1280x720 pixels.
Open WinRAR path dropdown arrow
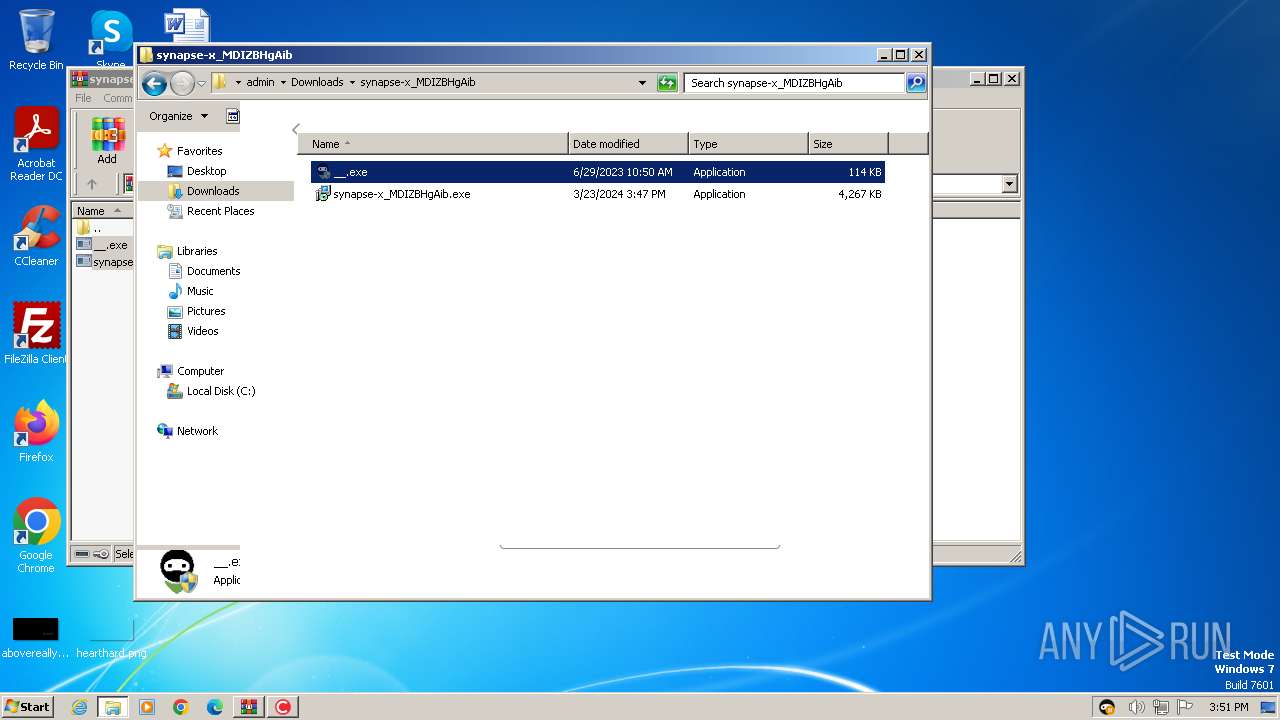(1009, 184)
